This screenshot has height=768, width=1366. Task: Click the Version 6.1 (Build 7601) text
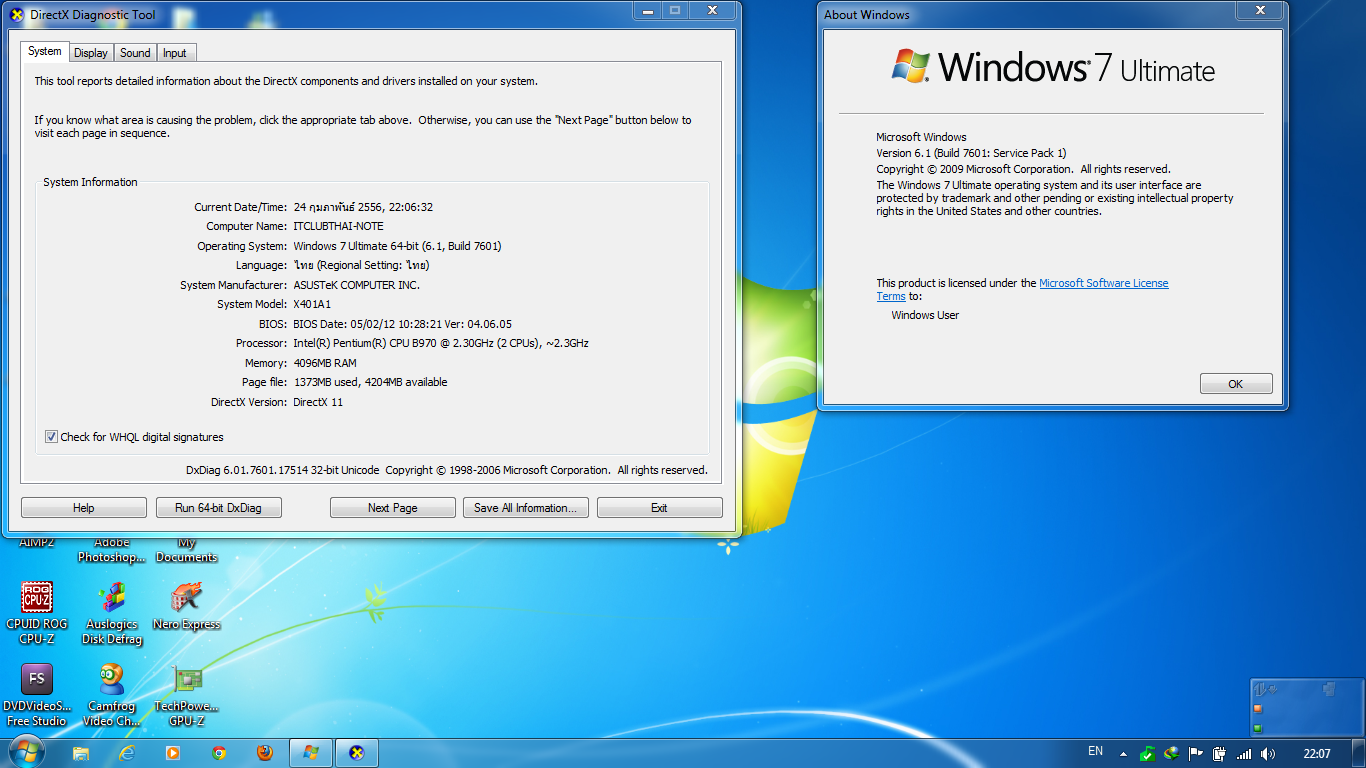(x=971, y=153)
